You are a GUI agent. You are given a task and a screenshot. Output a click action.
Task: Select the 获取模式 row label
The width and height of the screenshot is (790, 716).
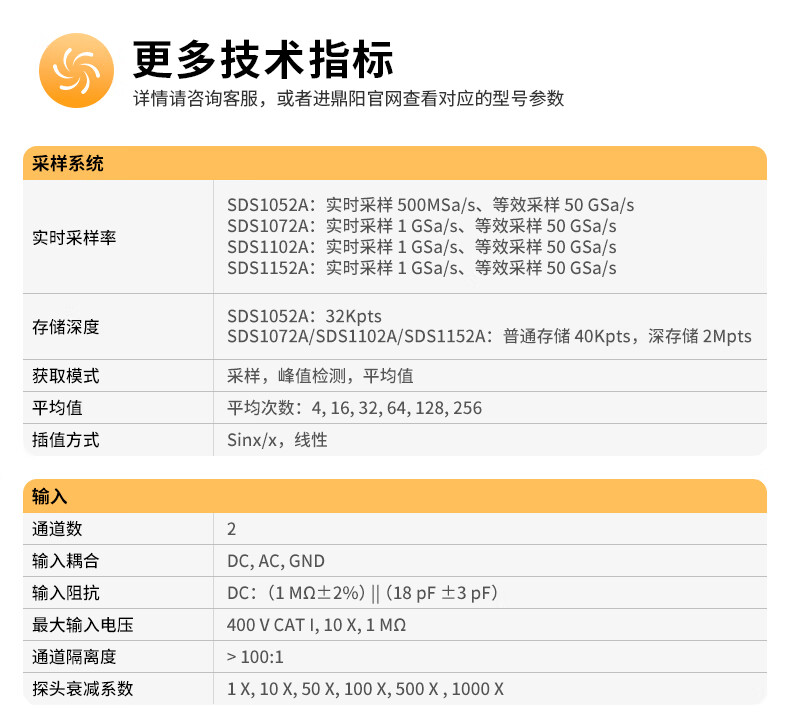tap(66, 376)
